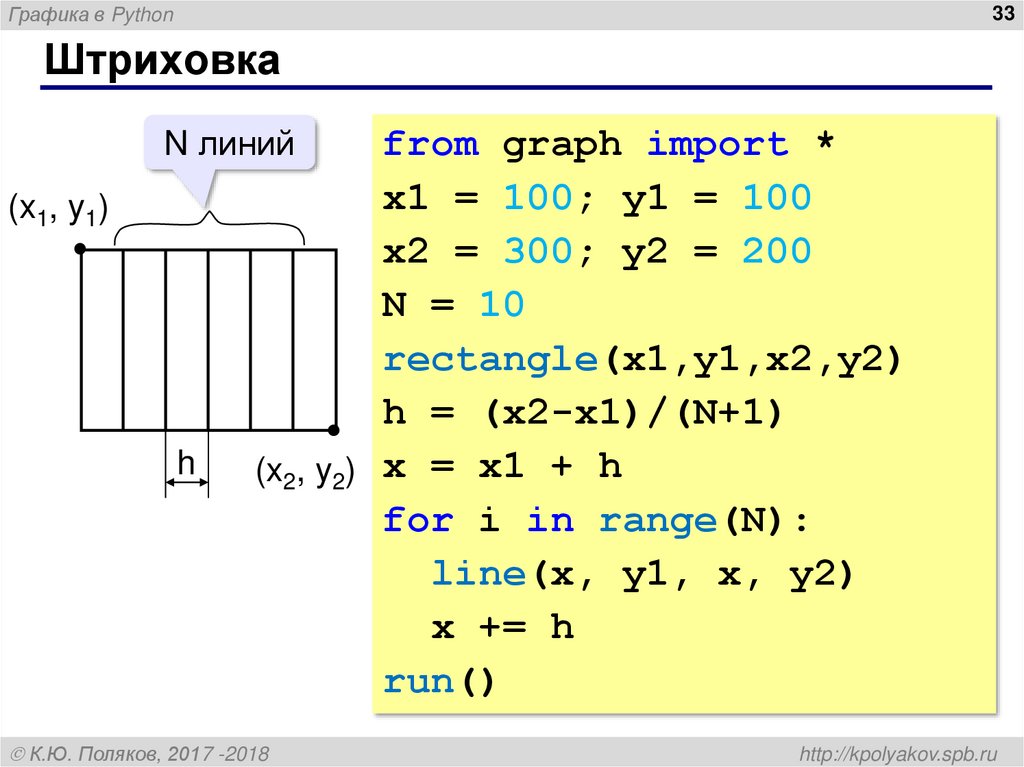
Task: Click the kpolyakov.spb.ru link in footer
Action: click(899, 754)
